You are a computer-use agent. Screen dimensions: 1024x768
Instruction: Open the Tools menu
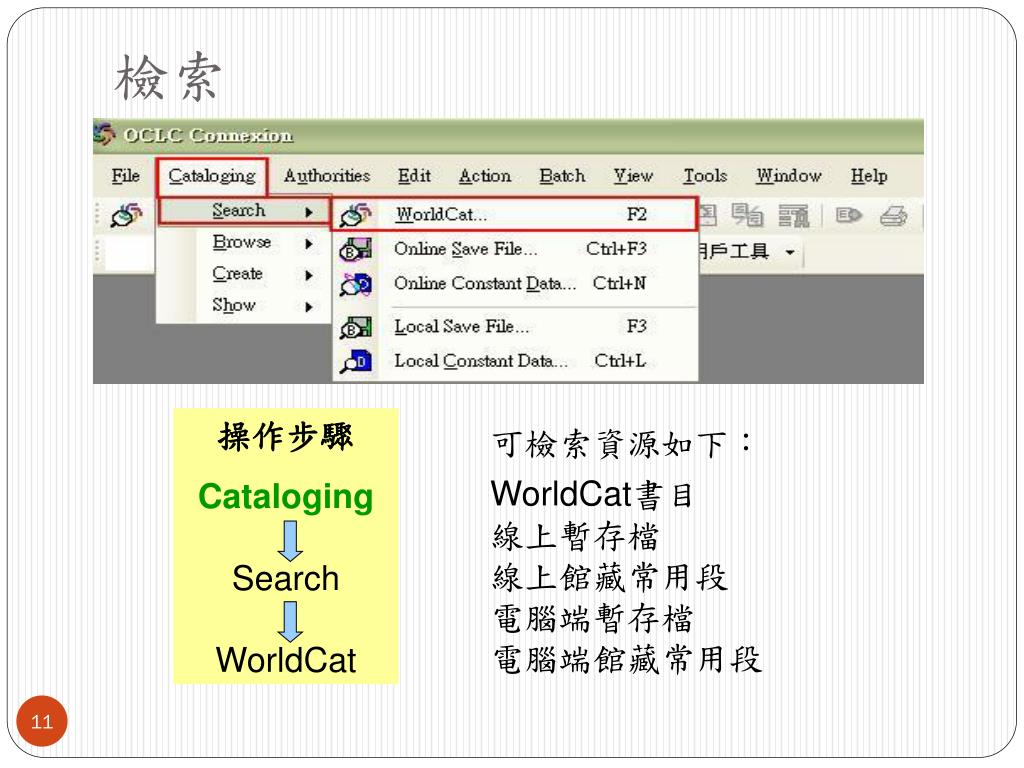(x=705, y=176)
